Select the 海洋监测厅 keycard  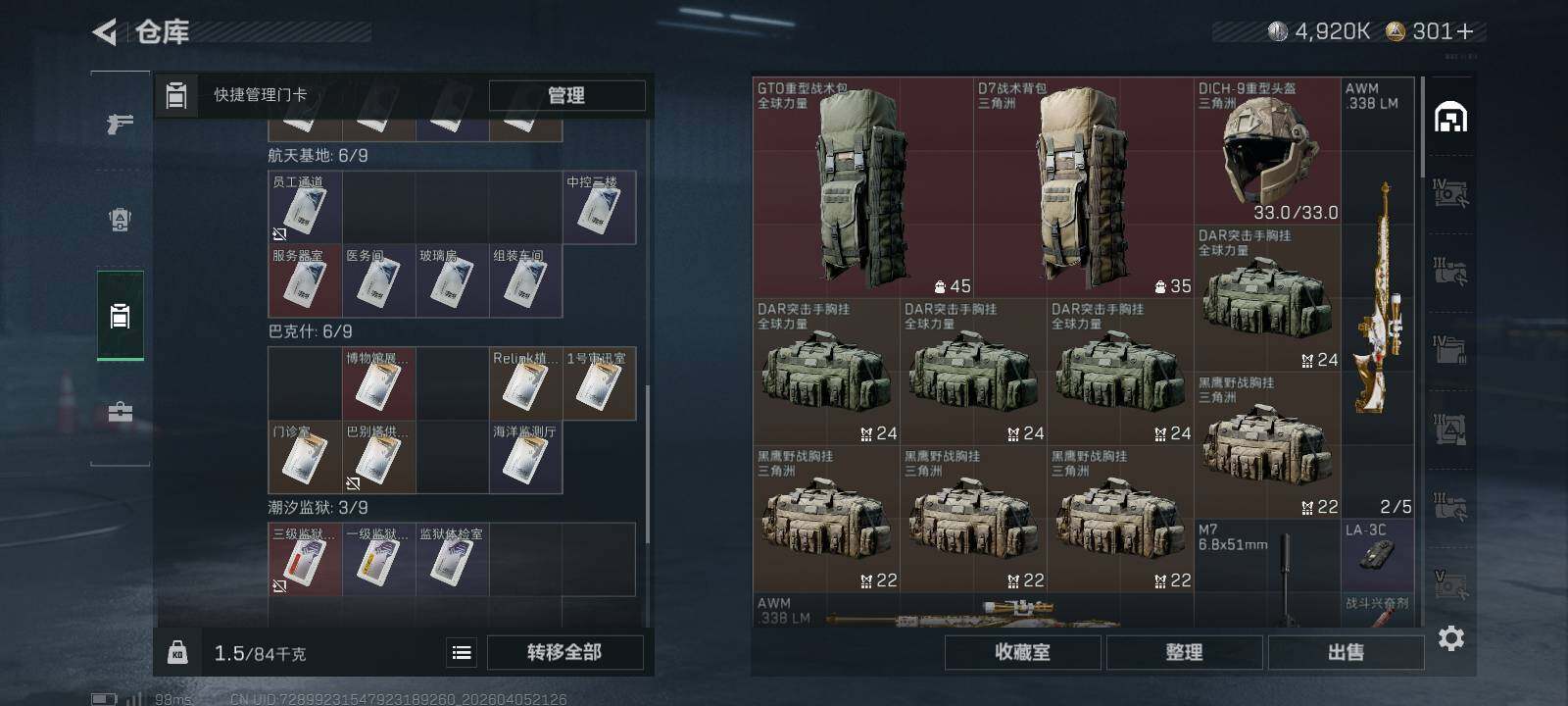(525, 457)
